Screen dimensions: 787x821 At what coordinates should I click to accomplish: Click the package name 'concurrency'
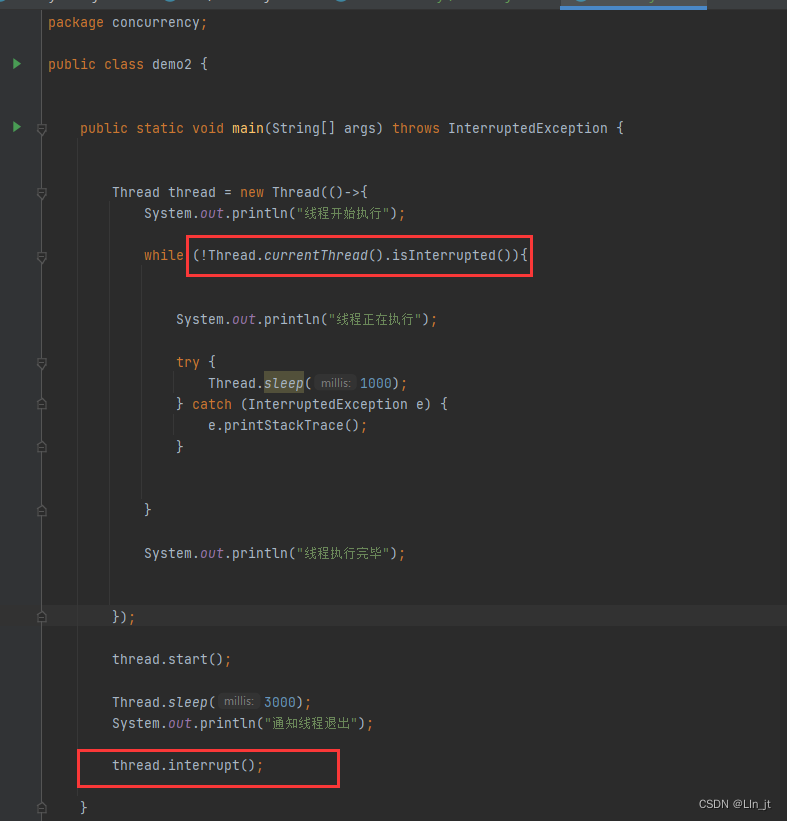[x=156, y=23]
